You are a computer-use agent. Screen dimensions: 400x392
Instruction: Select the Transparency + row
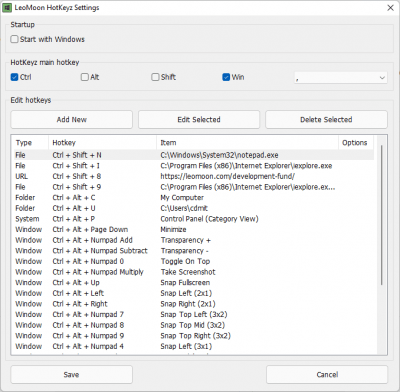click(x=193, y=240)
